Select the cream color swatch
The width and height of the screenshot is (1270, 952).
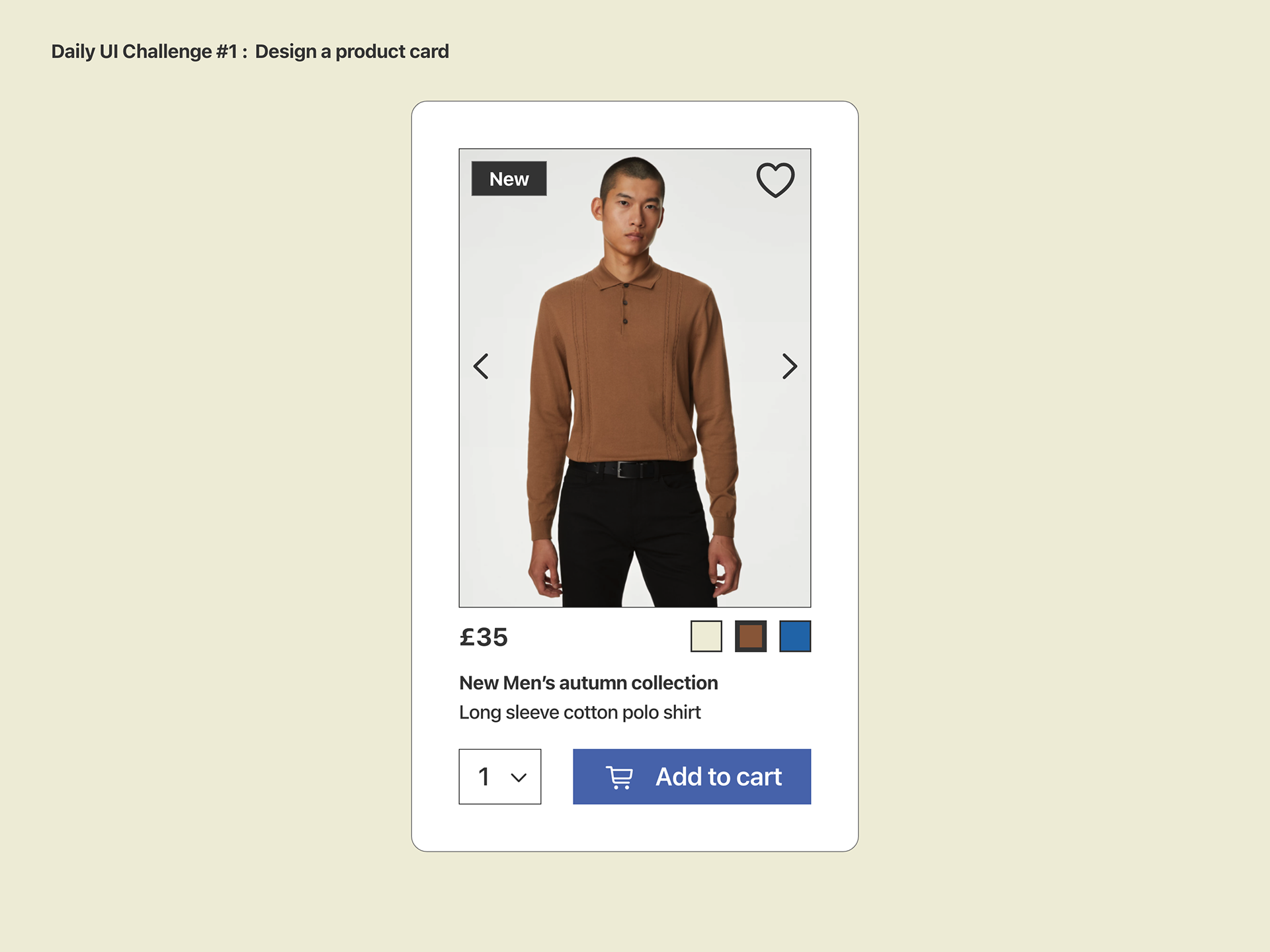pyautogui.click(x=706, y=636)
